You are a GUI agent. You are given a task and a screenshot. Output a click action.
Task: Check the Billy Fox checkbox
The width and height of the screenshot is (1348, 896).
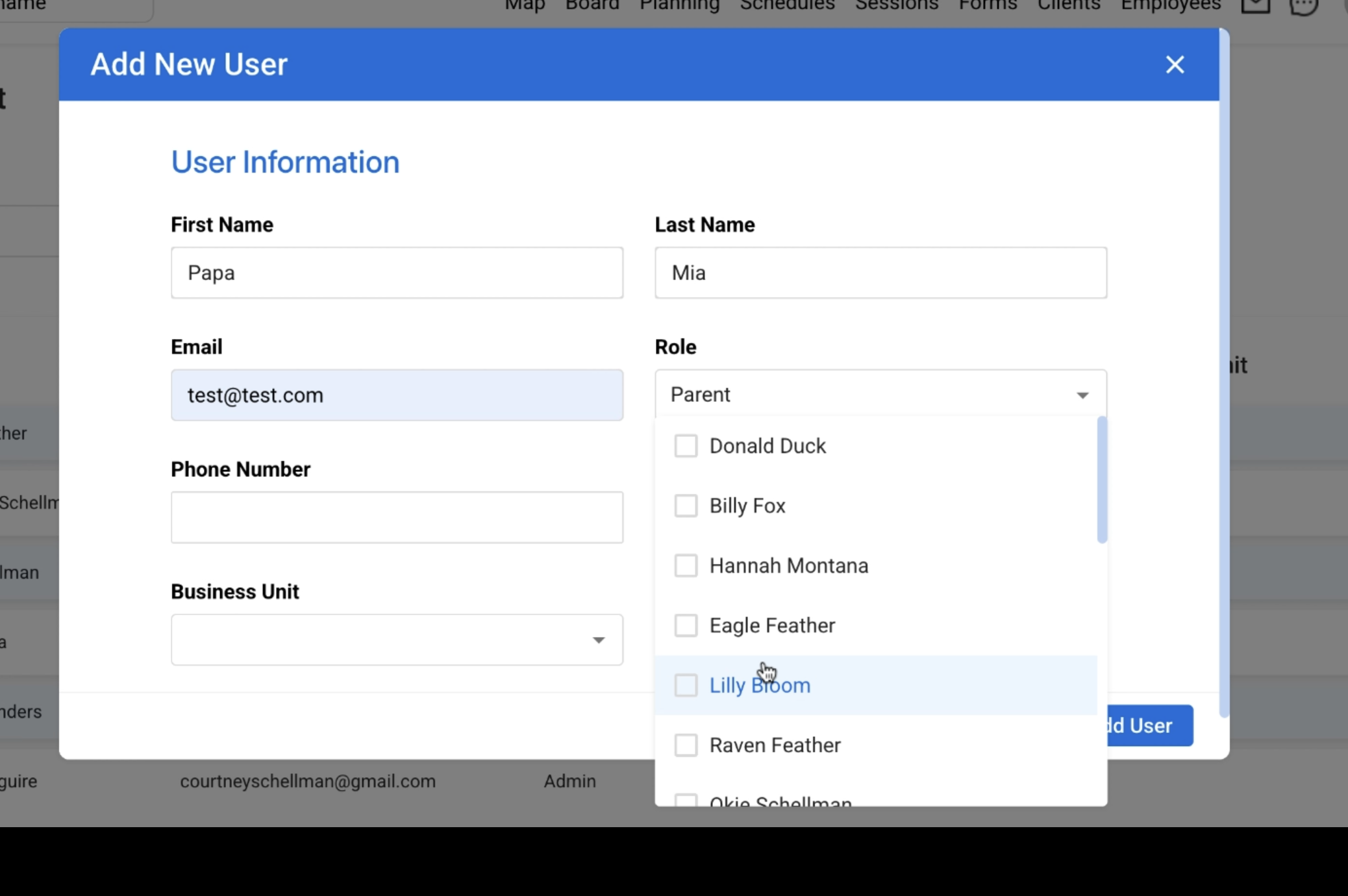click(x=686, y=506)
